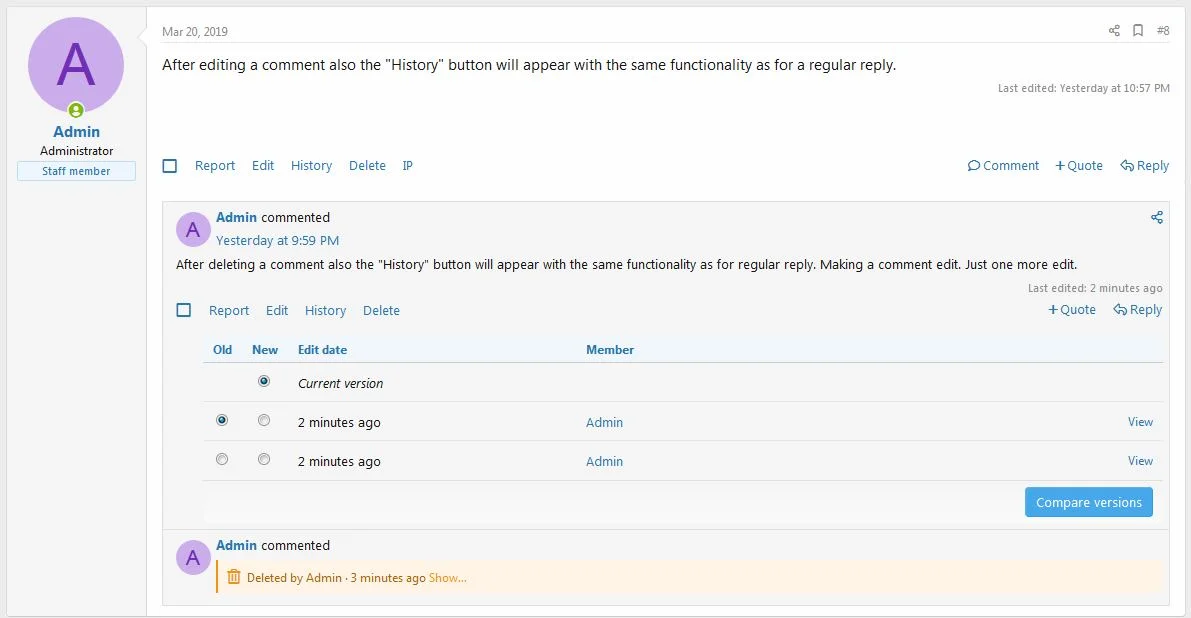Screen dimensions: 1191x618
Task: Click the green online status badge
Action: tap(76, 110)
